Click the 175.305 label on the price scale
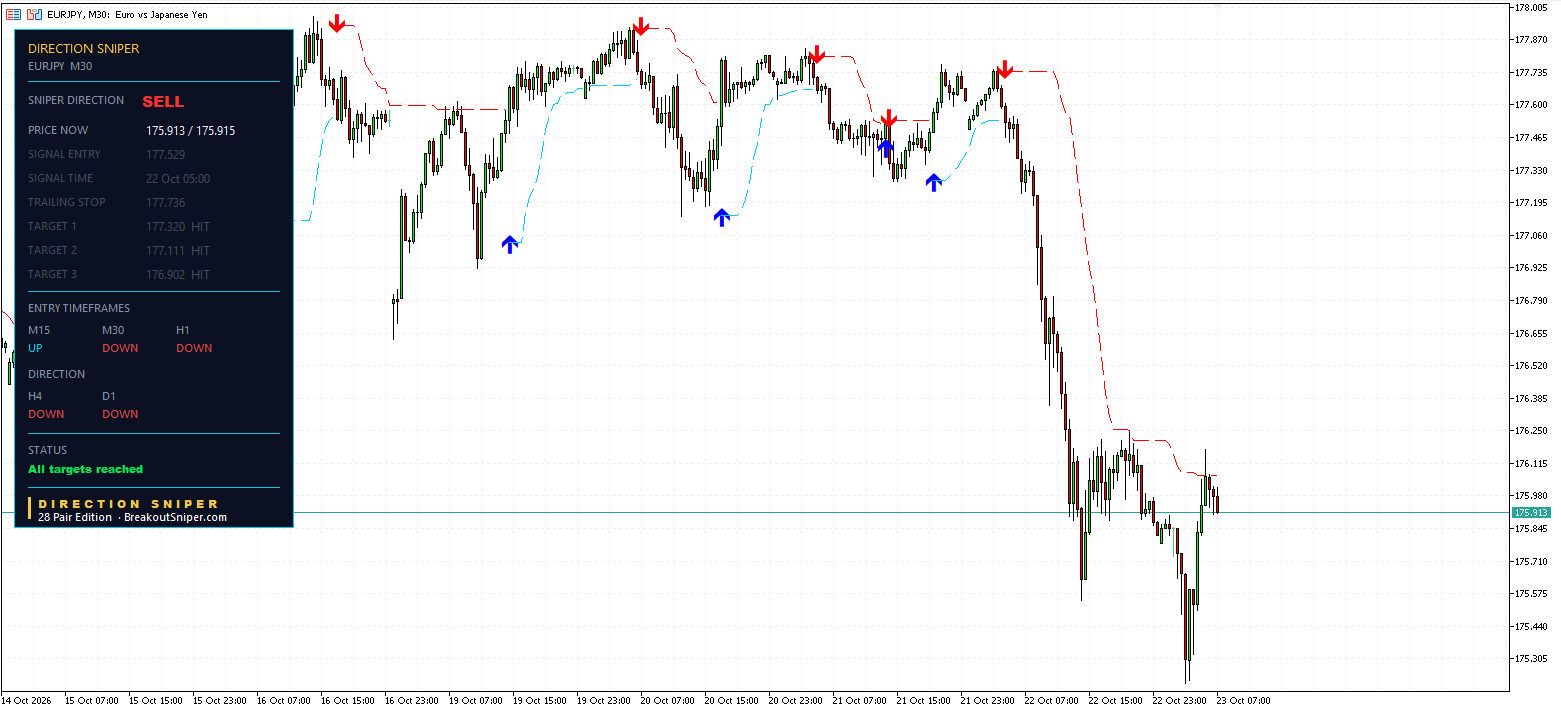Screen dimensions: 1561x711 point(1531,659)
